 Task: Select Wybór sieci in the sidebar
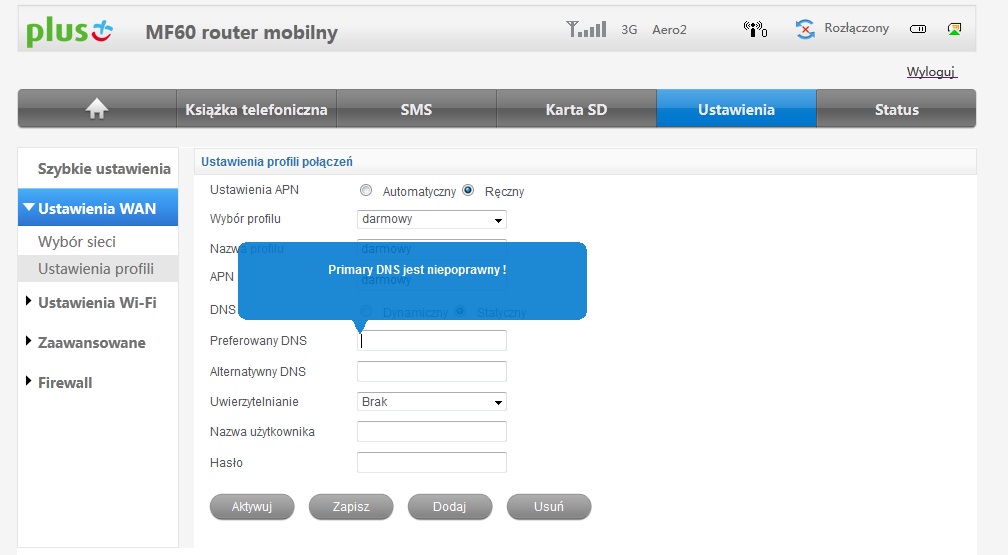(77, 241)
